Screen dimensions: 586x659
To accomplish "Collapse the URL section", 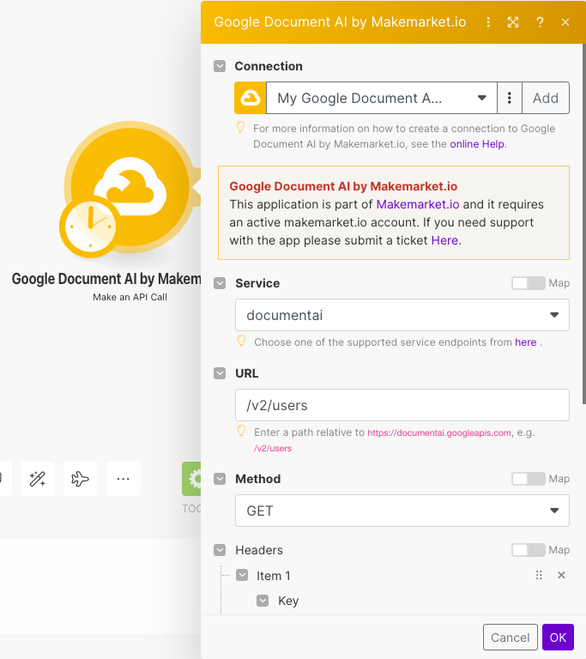I will coord(220,373).
